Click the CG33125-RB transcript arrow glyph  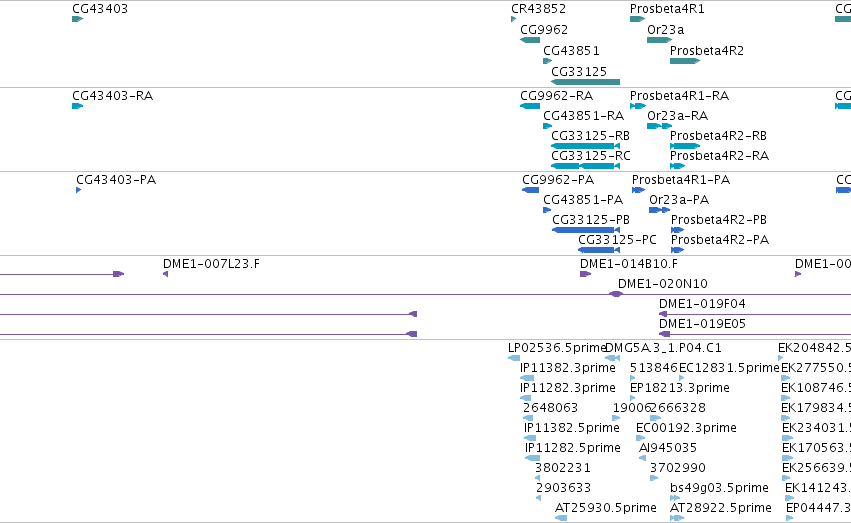point(585,146)
